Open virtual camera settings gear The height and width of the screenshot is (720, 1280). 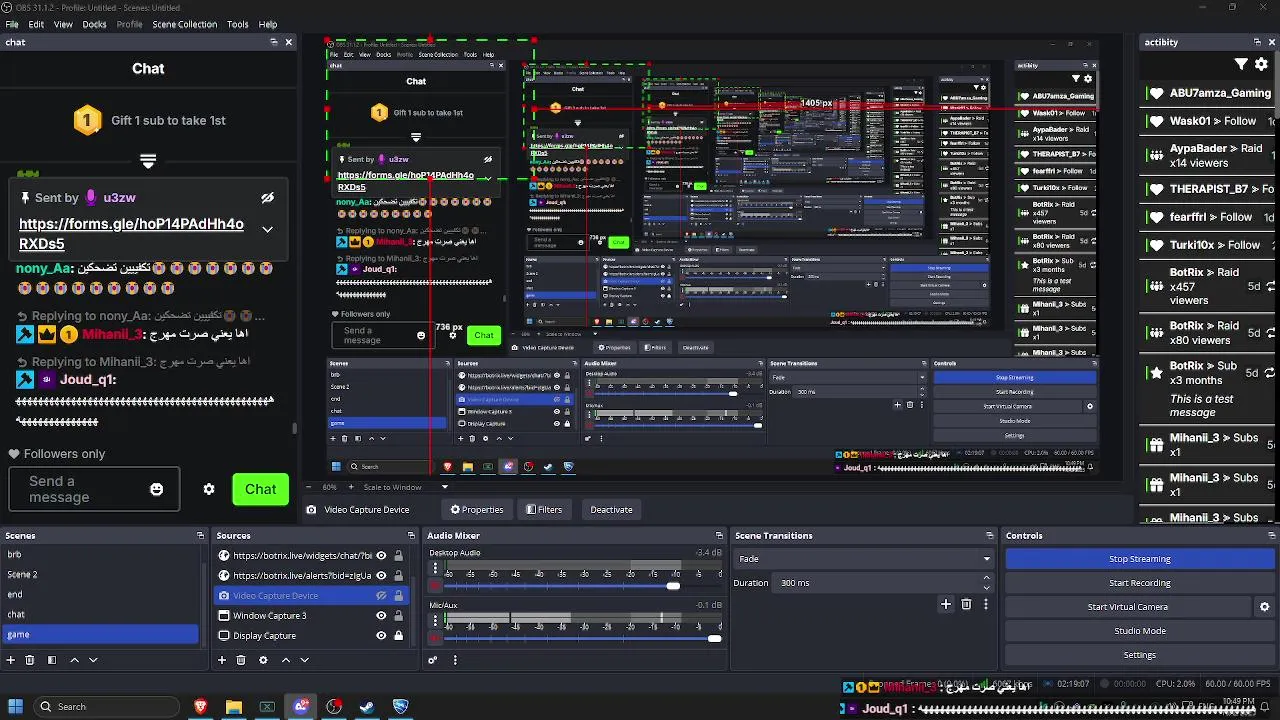tap(1264, 607)
